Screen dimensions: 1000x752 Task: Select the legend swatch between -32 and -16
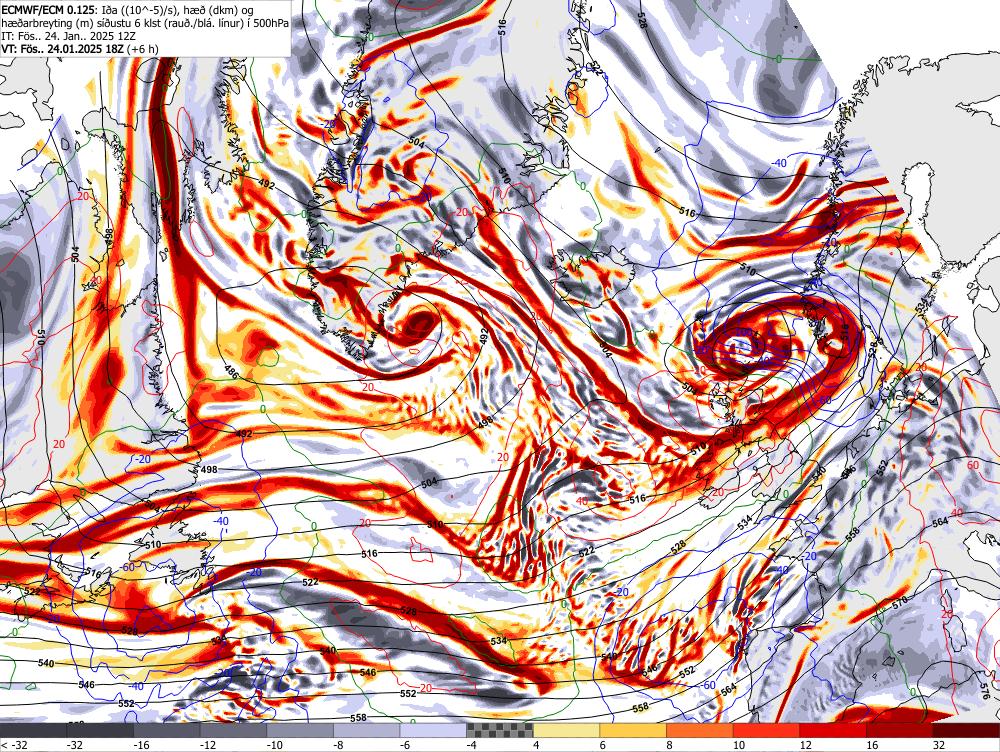pos(100,730)
